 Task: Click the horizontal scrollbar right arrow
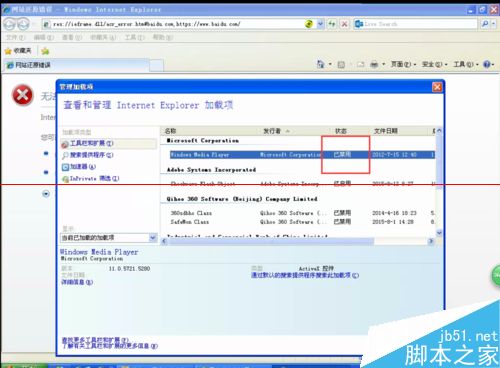click(x=431, y=241)
